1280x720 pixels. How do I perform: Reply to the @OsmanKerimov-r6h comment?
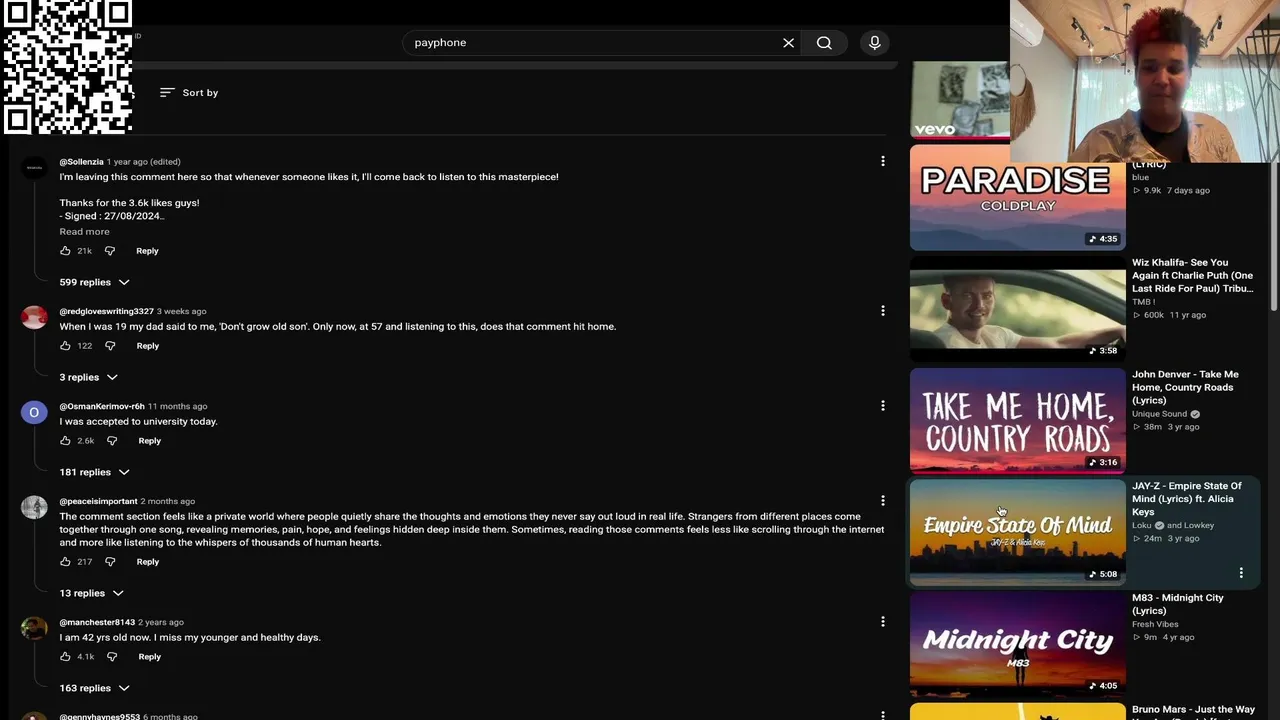click(149, 441)
